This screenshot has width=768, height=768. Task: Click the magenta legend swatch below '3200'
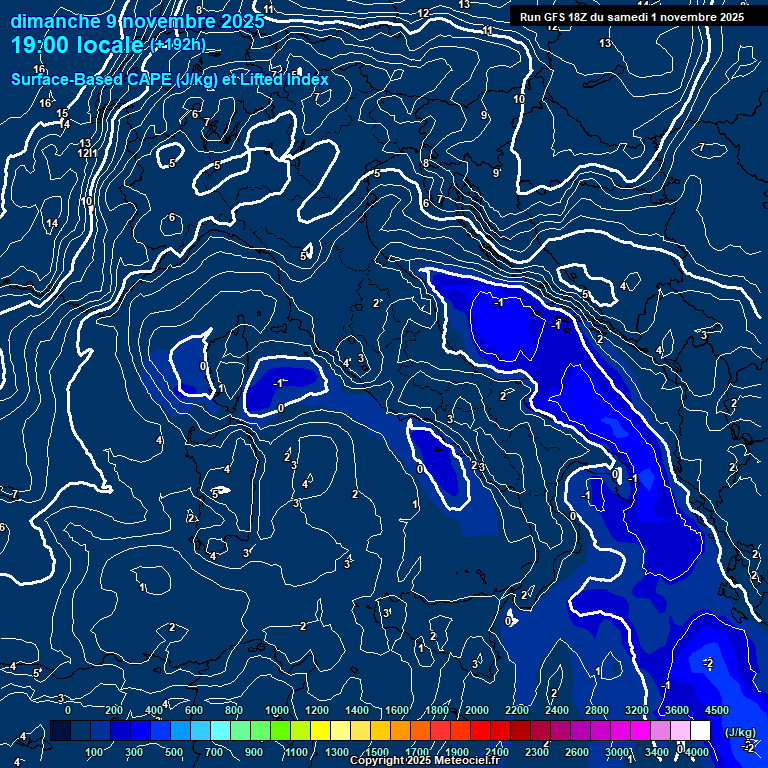click(640, 730)
